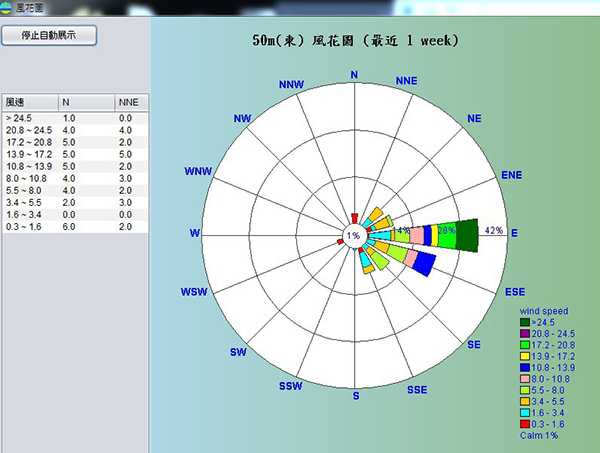Select the '10.8 ~ 13.9' table row
The height and width of the screenshot is (453, 600).
[30, 166]
